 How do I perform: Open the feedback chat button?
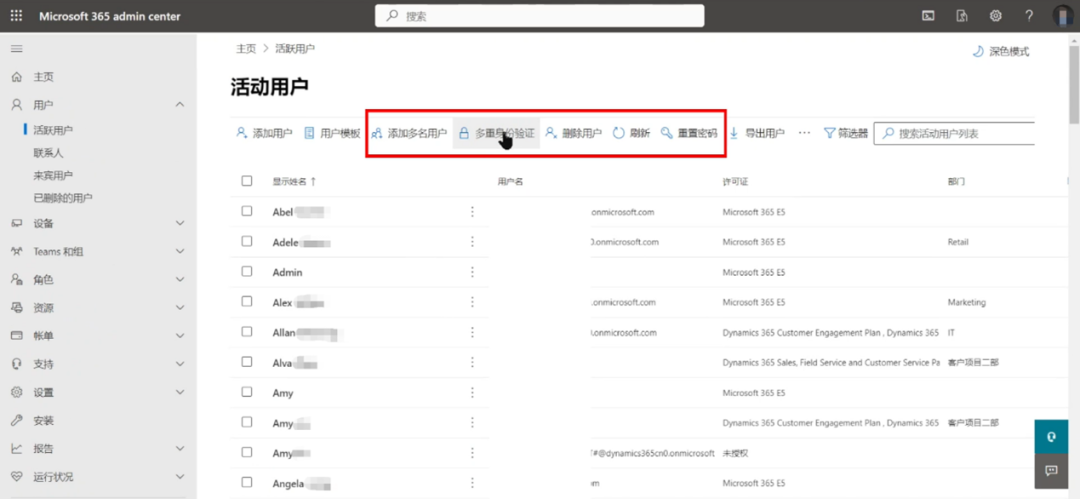[1051, 471]
